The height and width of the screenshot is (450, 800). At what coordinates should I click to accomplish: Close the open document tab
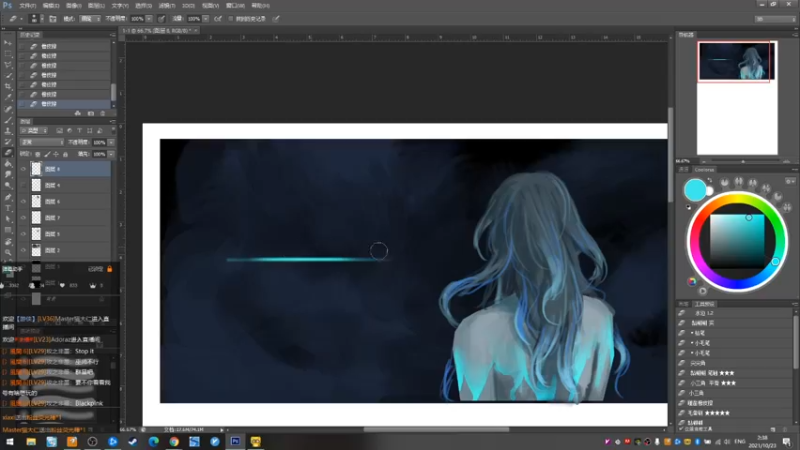(195, 31)
